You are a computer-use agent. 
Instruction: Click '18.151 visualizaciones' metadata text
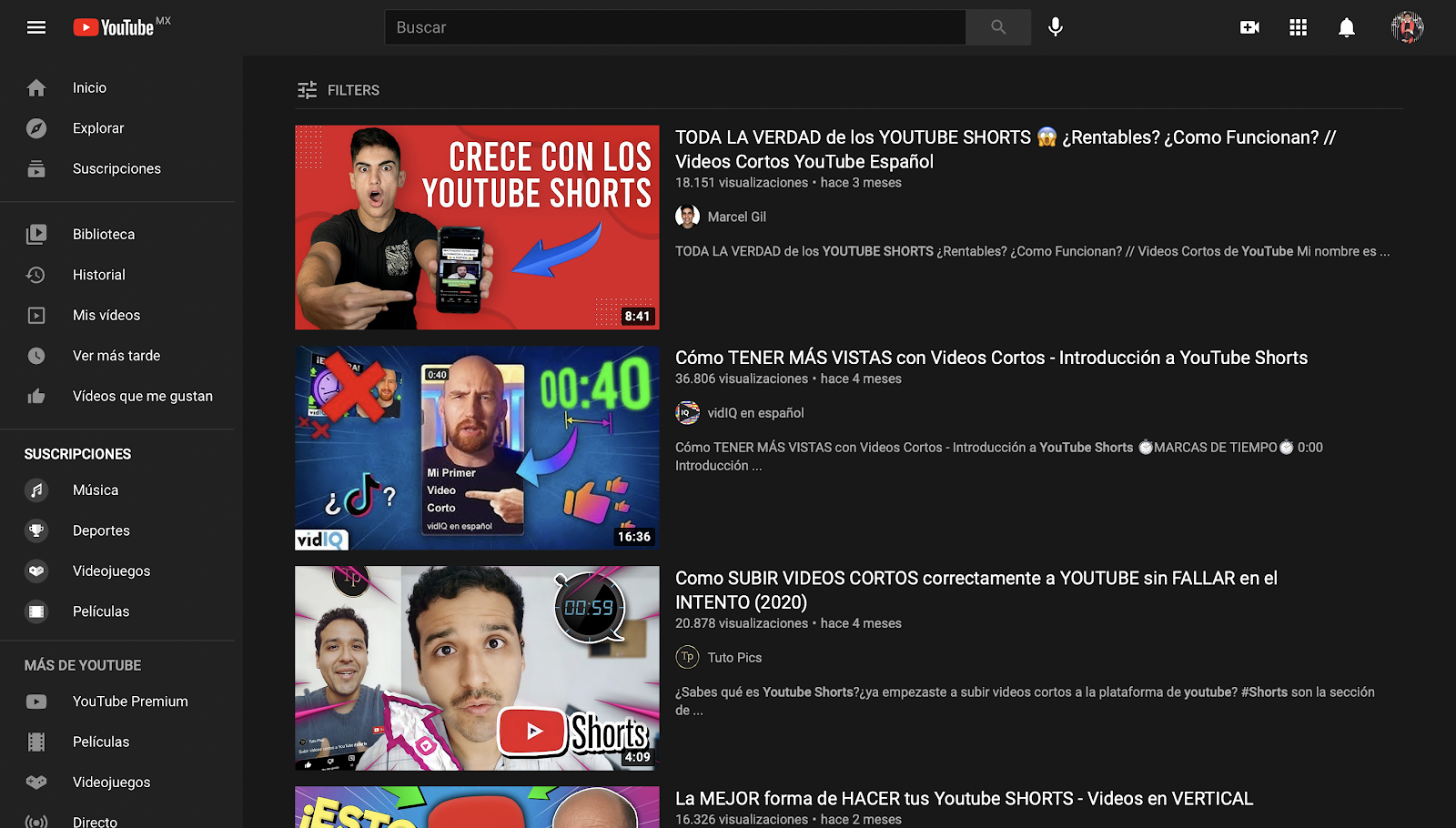click(742, 183)
